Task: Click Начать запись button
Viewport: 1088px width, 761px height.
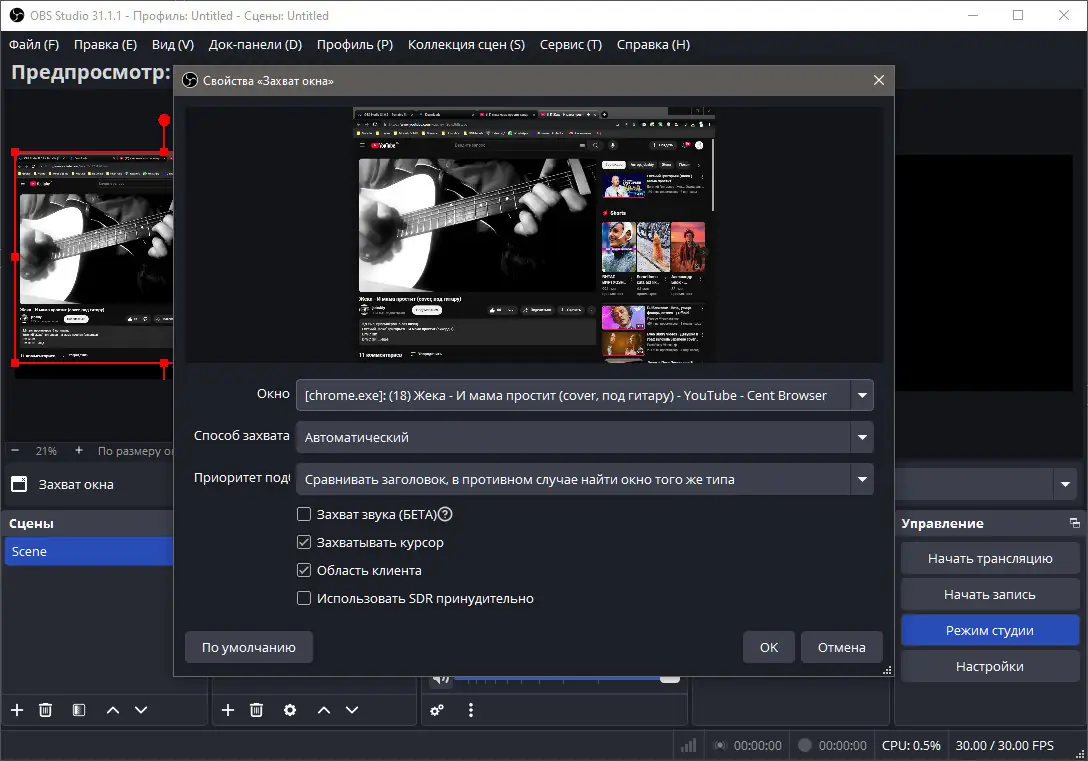Action: click(x=989, y=594)
